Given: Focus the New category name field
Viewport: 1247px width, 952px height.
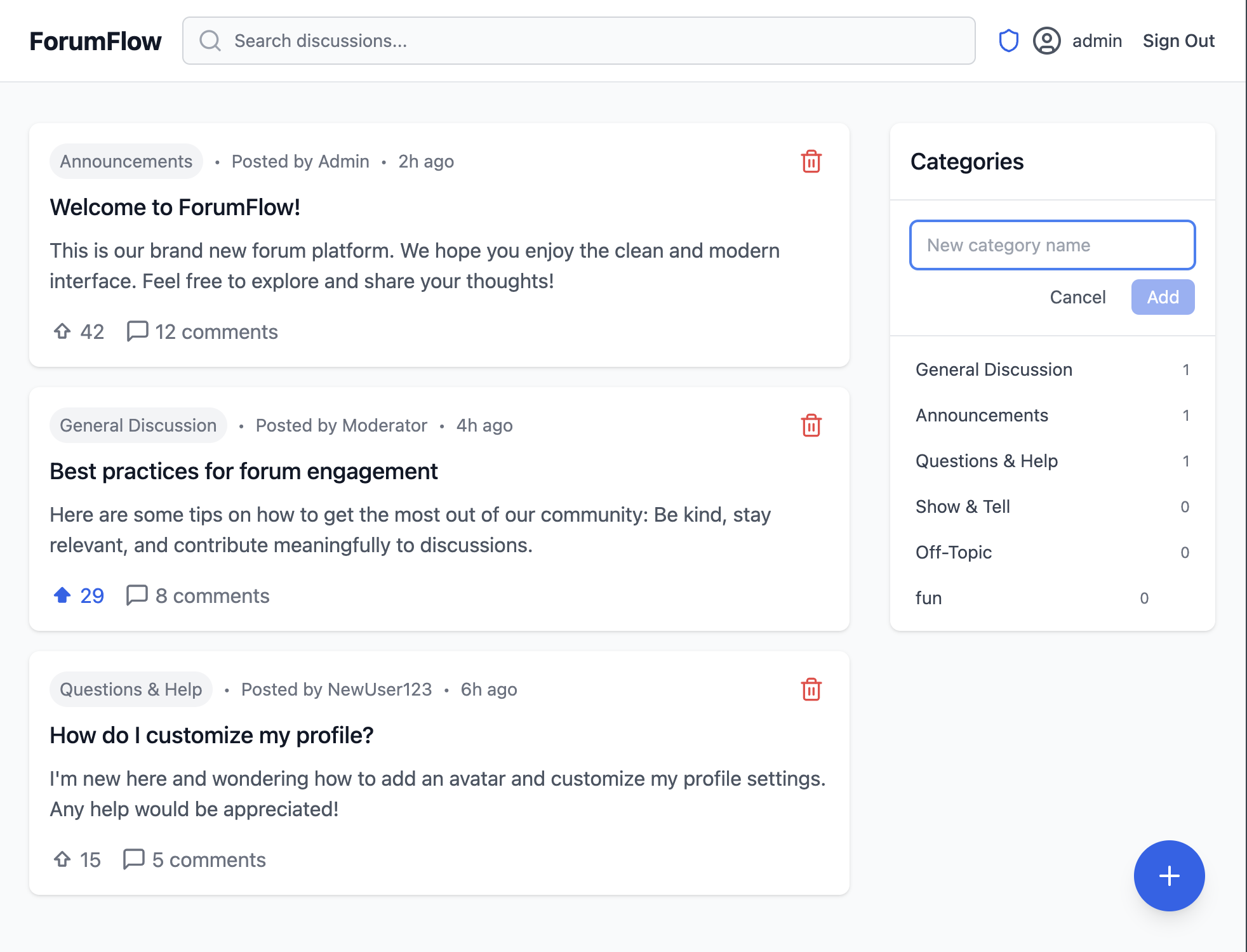Looking at the screenshot, I should click(1052, 245).
